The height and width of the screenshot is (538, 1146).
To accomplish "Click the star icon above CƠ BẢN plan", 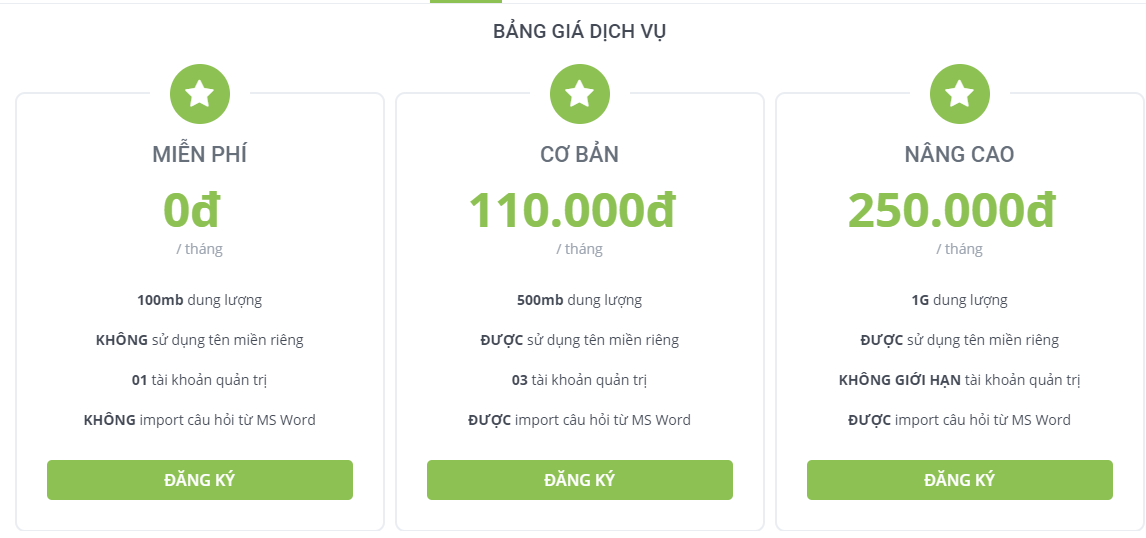I will (x=580, y=94).
